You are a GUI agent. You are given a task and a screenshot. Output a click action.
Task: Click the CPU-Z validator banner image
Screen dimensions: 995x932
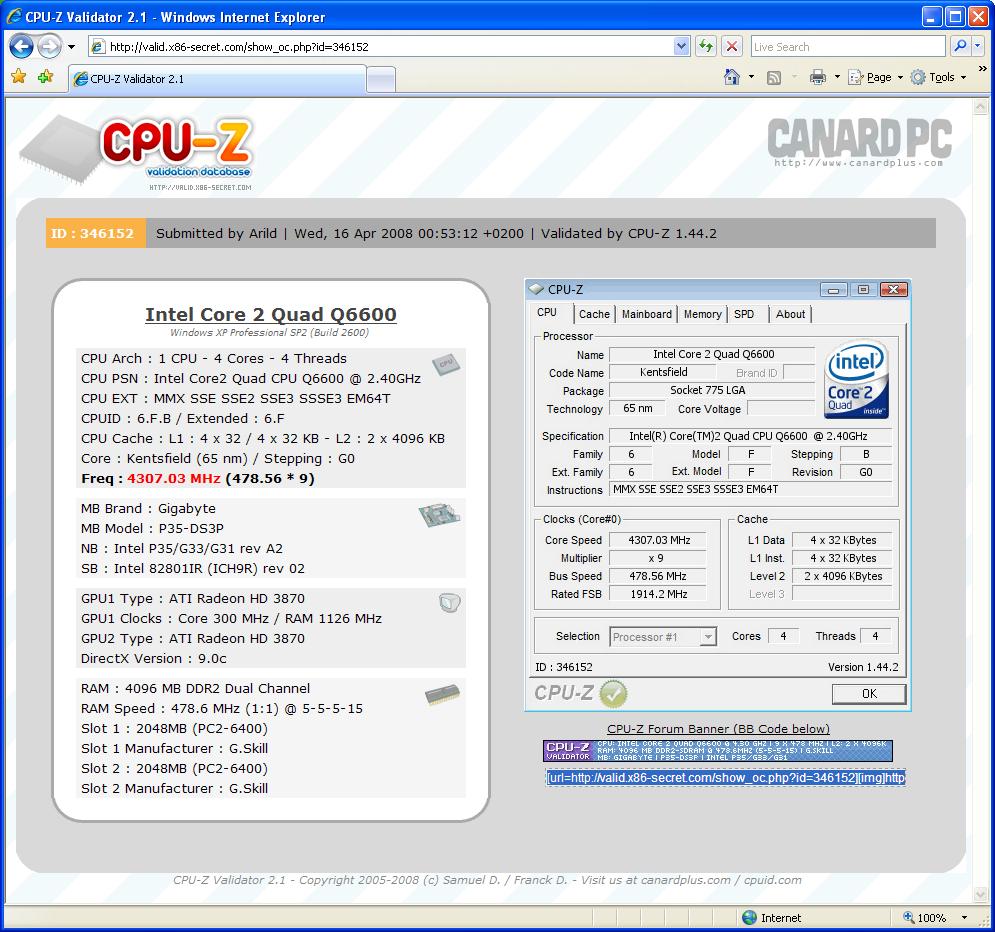pos(718,751)
